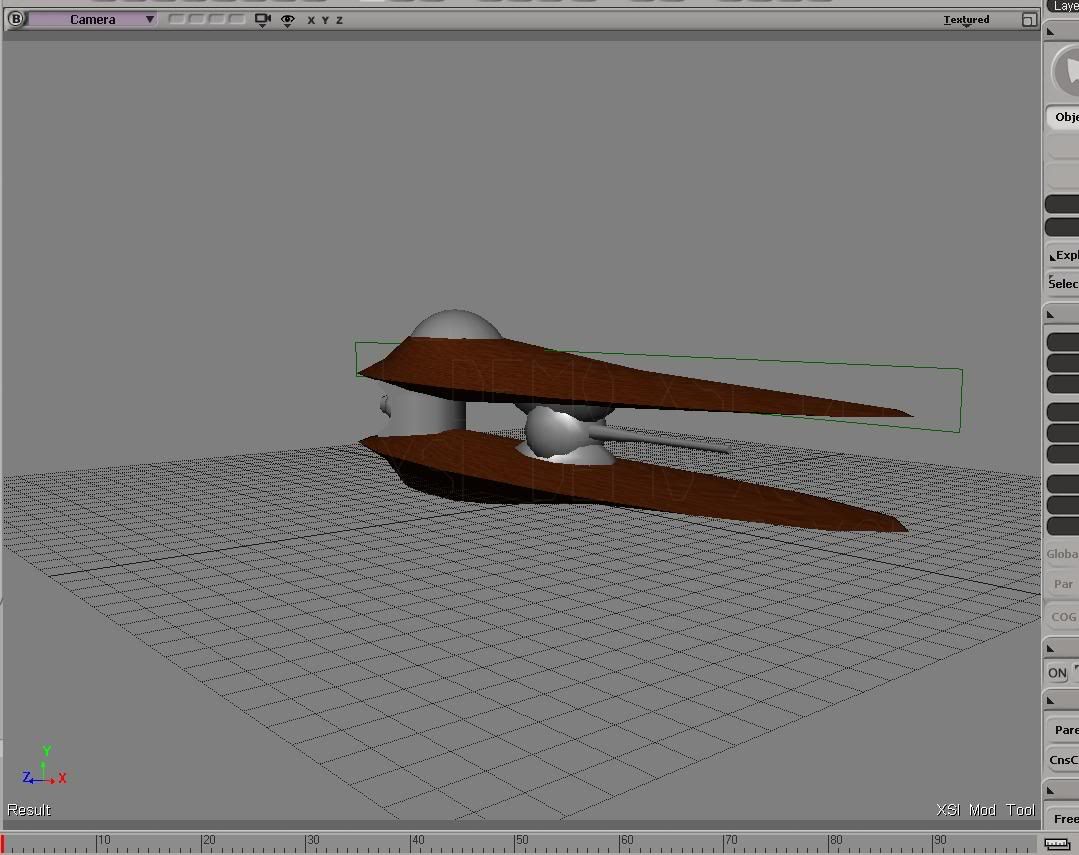Collapse the Select panel triangle above arrow tool
The image size is (1079, 855).
point(1051,32)
